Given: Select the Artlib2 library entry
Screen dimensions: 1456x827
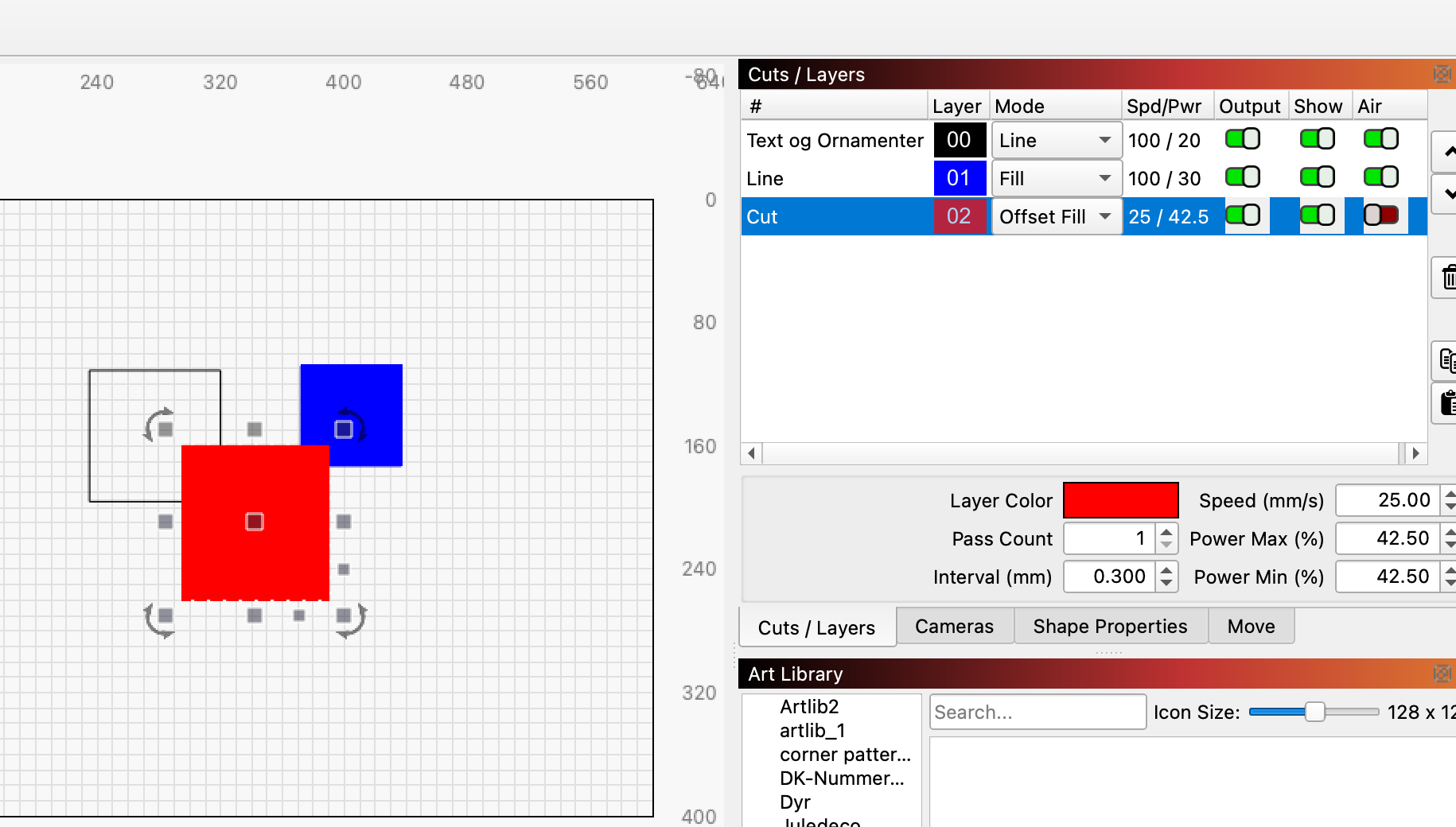Looking at the screenshot, I should 809,707.
